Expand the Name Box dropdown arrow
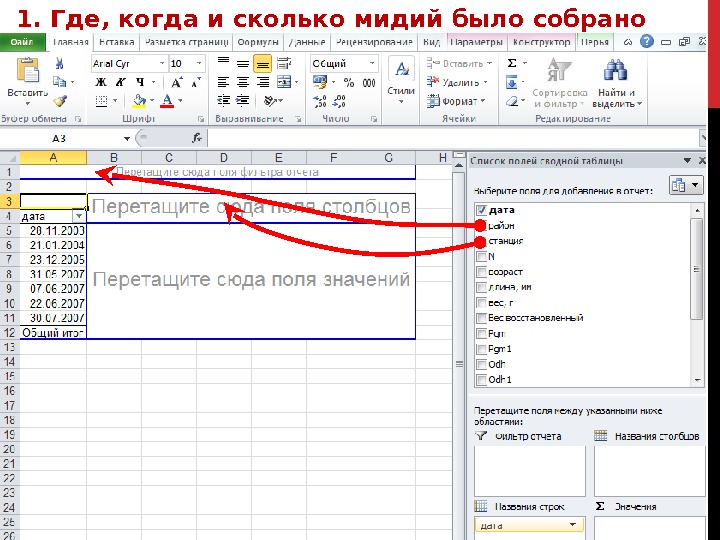This screenshot has width=720, height=540. click(127, 138)
